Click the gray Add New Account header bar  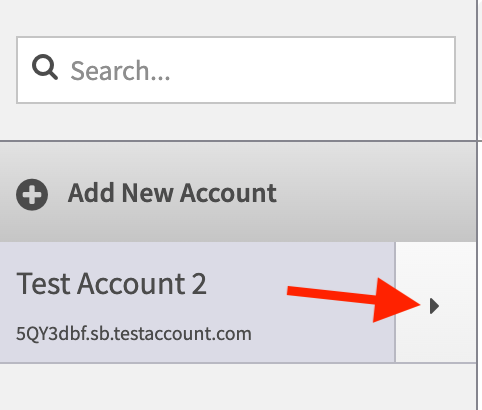tap(238, 193)
